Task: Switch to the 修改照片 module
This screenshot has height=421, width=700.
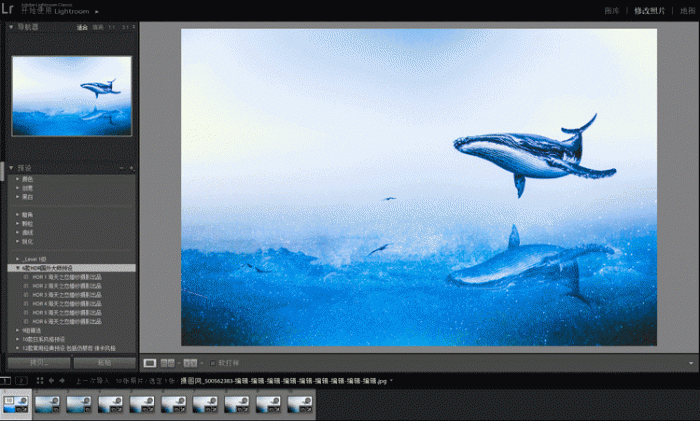Action: click(x=650, y=11)
